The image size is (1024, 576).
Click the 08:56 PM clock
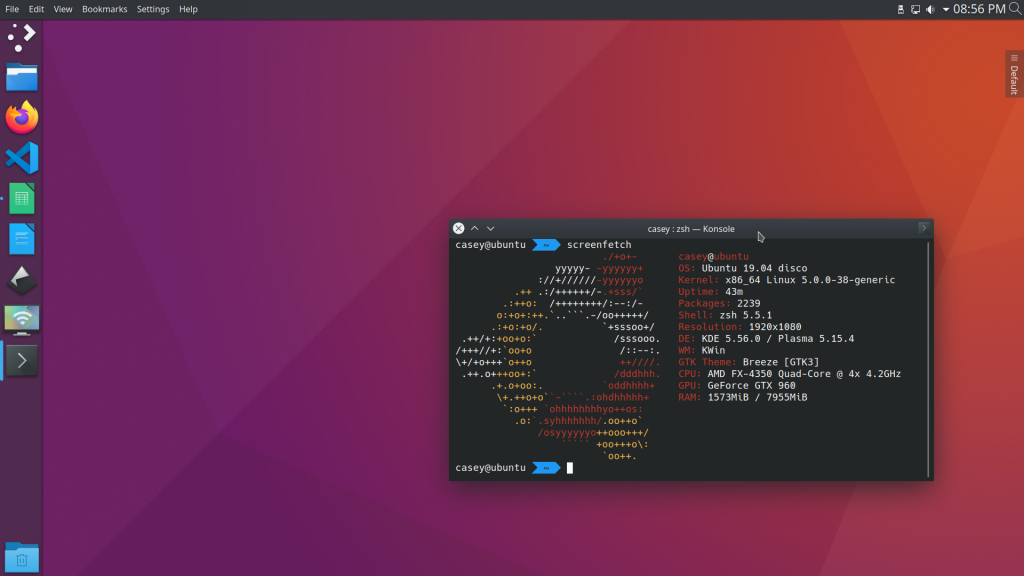coord(978,9)
